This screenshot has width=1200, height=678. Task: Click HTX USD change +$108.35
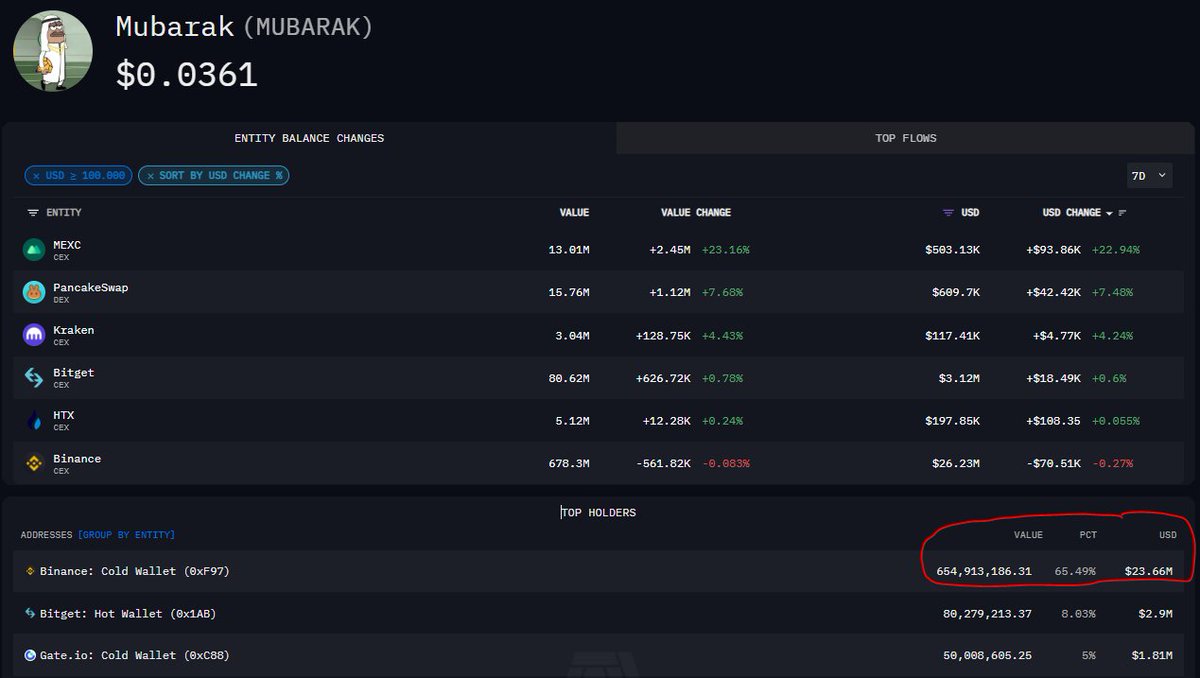point(1055,421)
